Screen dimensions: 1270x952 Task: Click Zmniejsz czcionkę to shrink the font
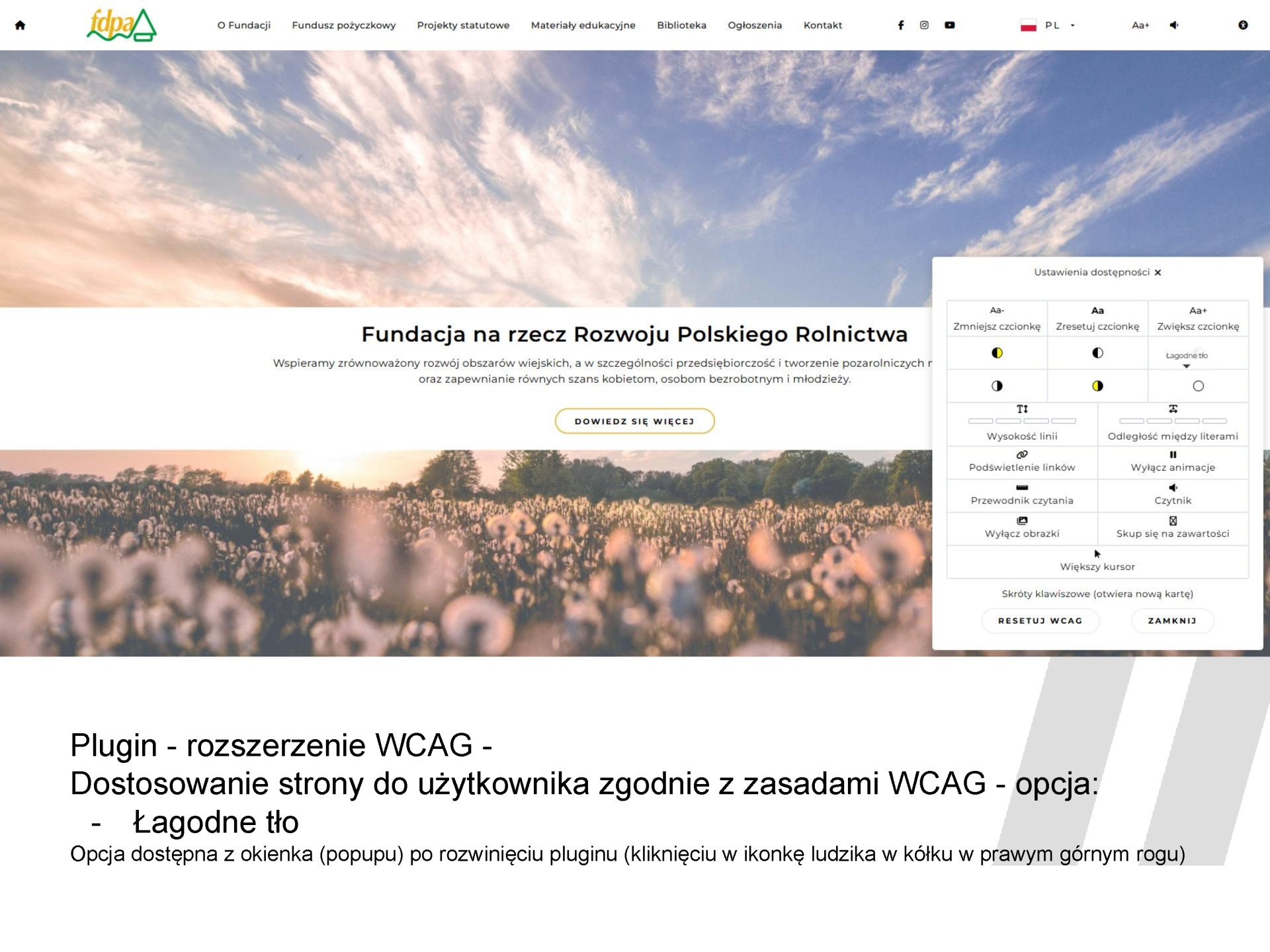(997, 319)
